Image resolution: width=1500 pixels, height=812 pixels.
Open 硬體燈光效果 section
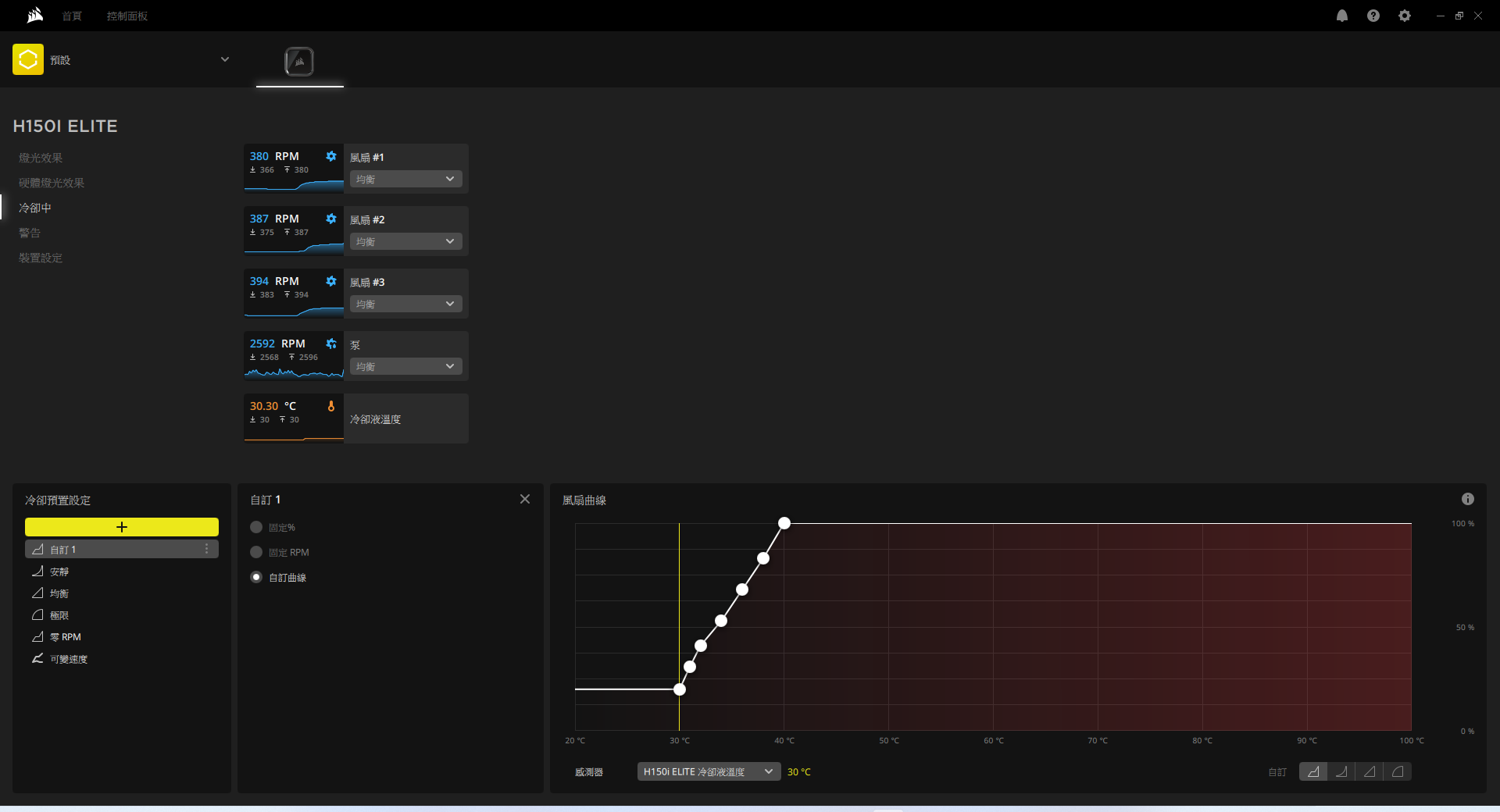click(52, 183)
